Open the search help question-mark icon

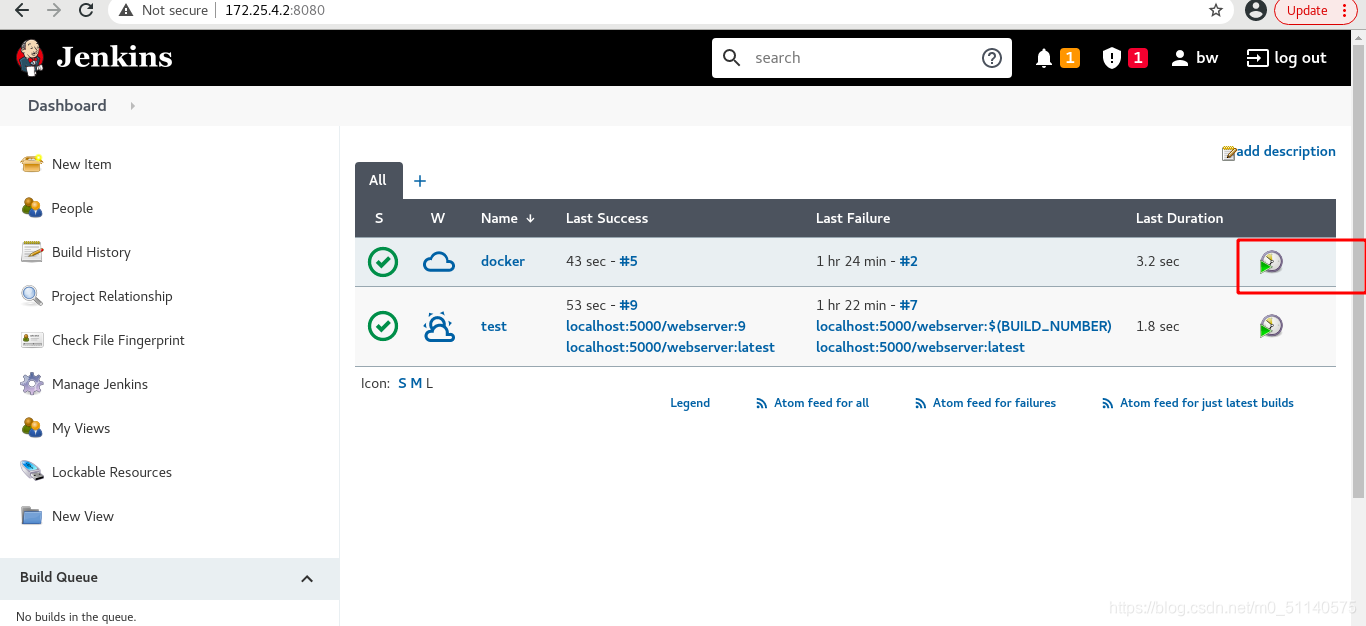[x=991, y=58]
